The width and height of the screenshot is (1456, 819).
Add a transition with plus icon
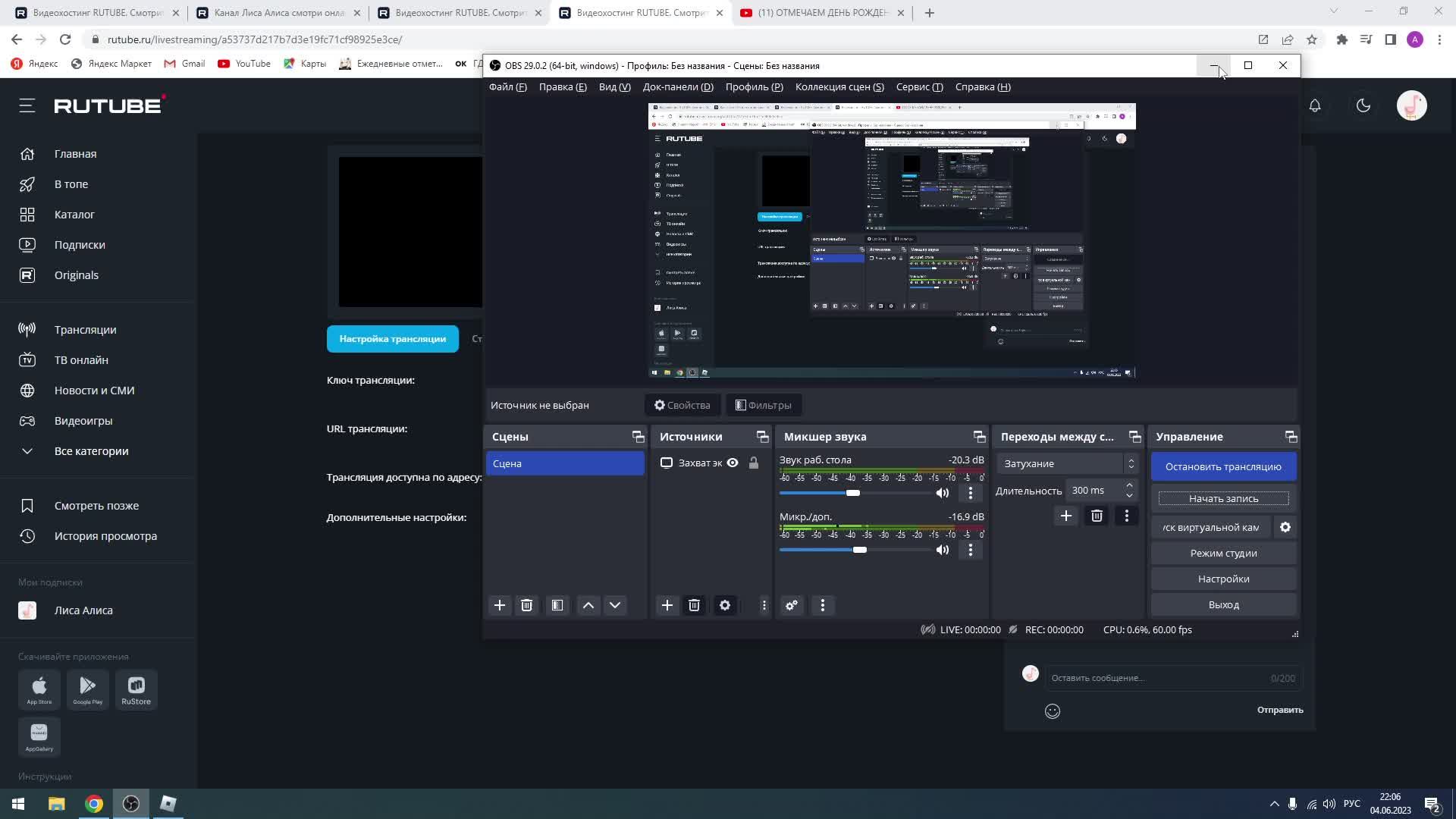1065,516
